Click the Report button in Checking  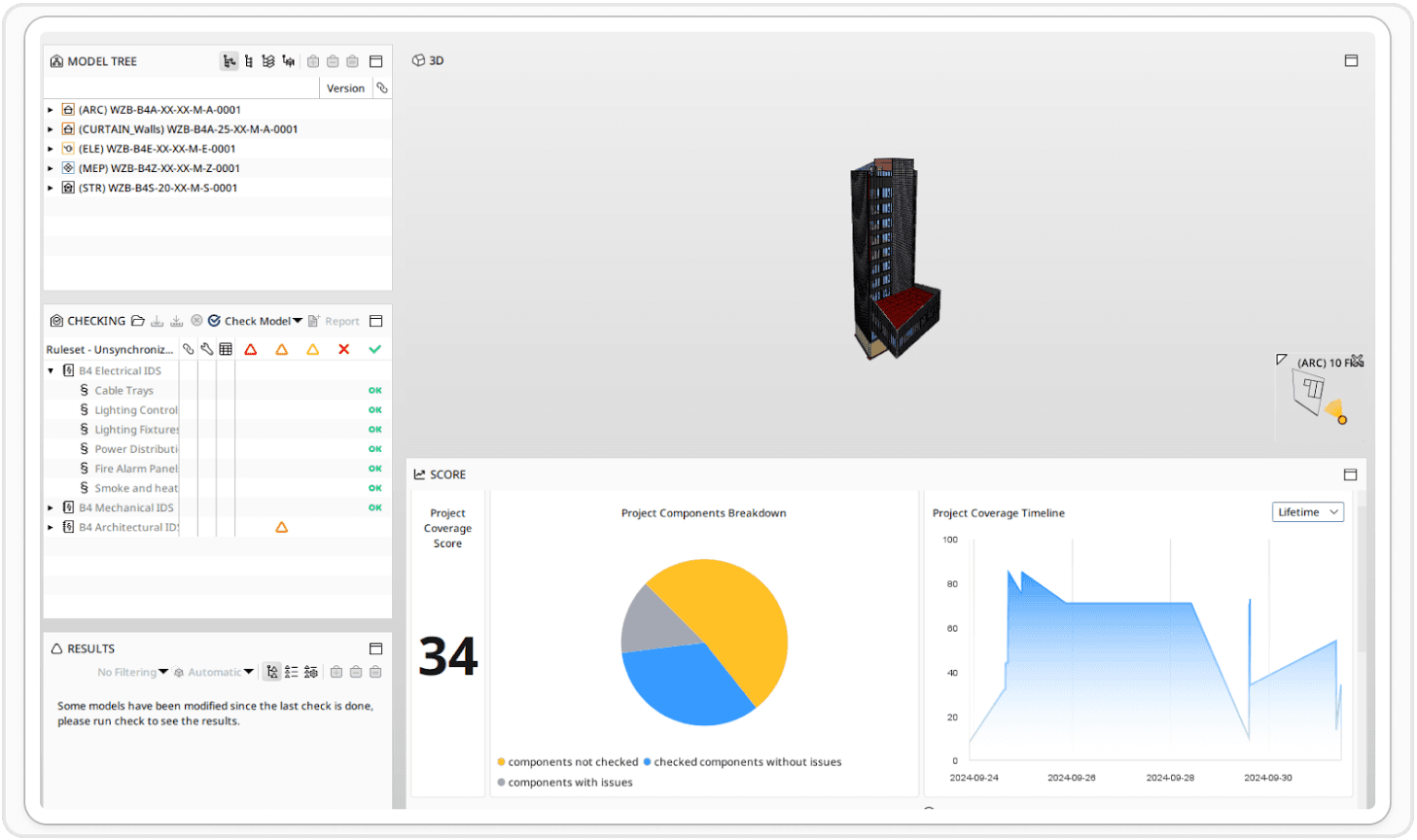click(334, 321)
